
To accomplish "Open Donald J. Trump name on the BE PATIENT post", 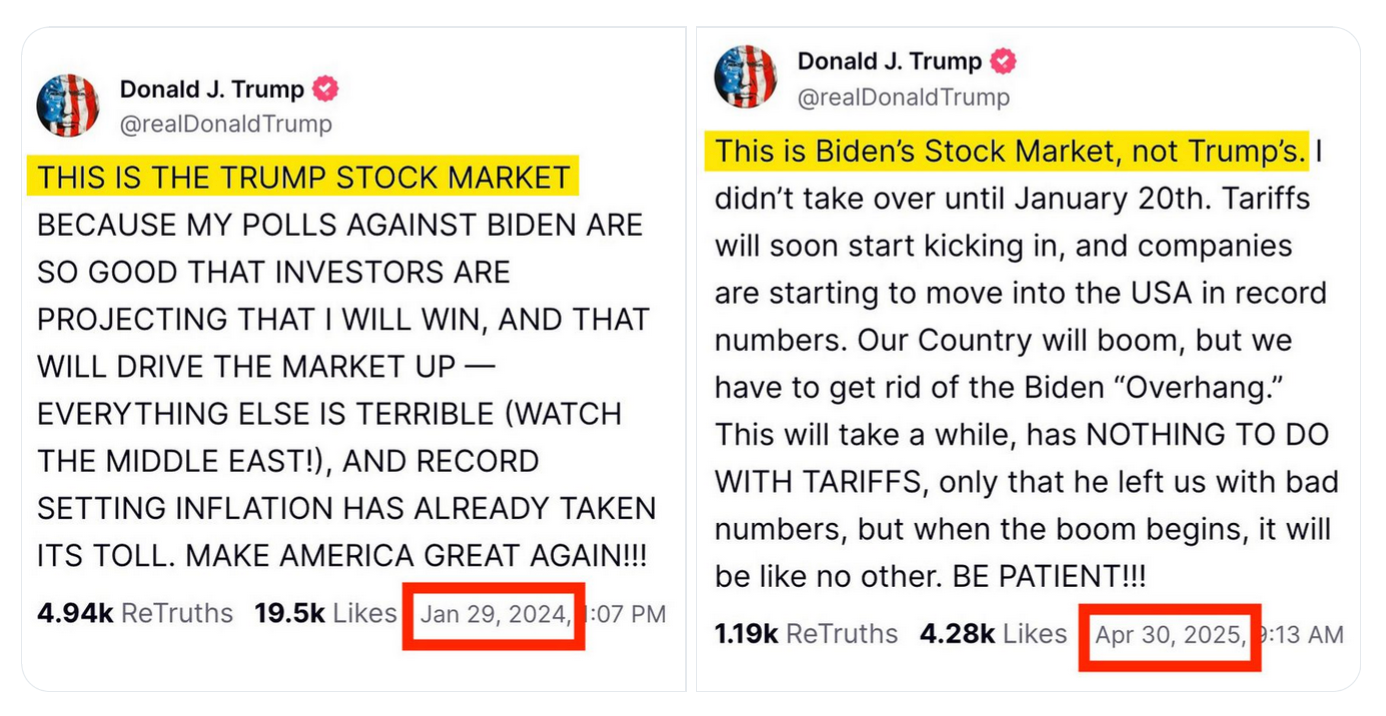I will pos(889,62).
